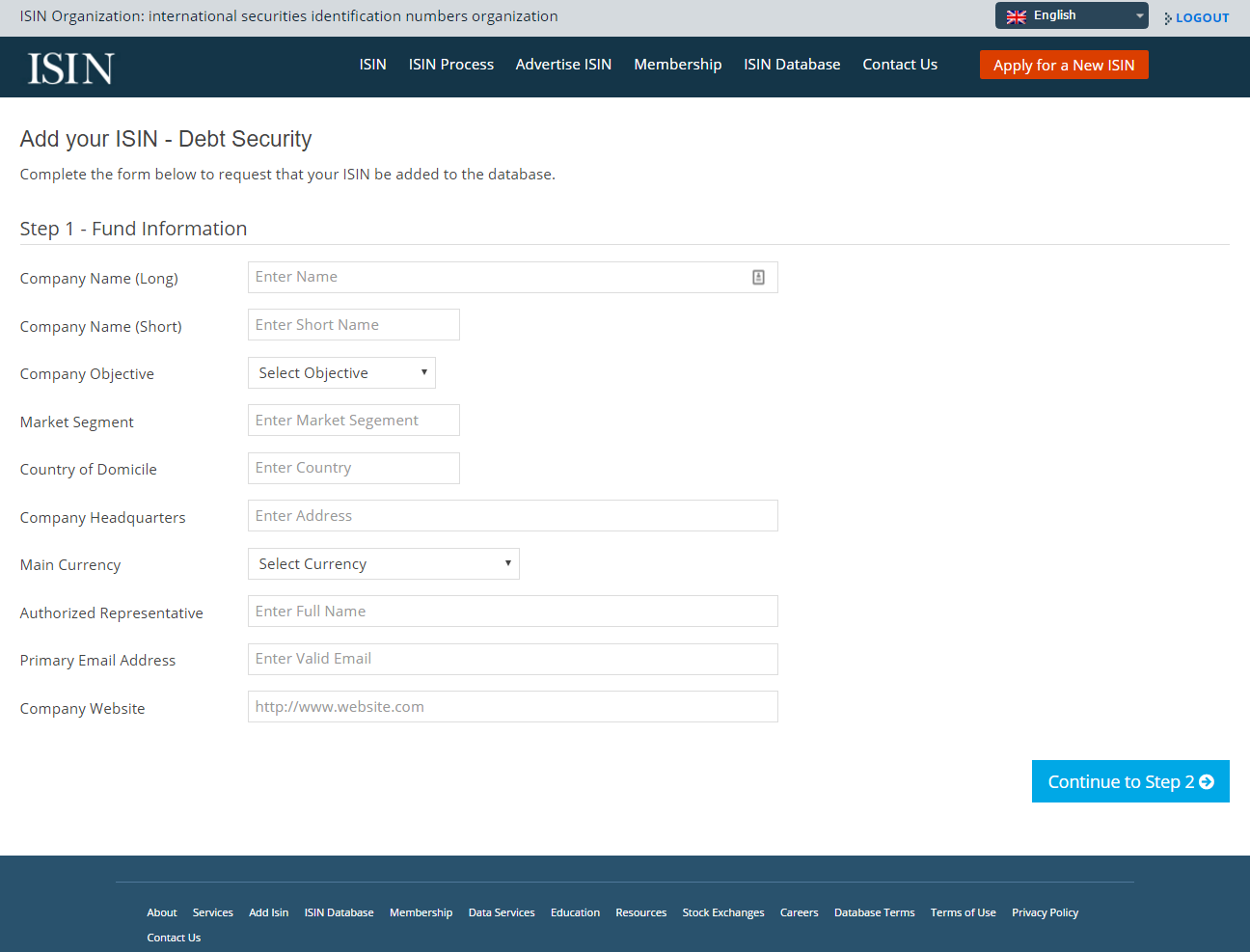This screenshot has height=952, width=1250.
Task: Click the Company Website input field
Action: (x=513, y=707)
